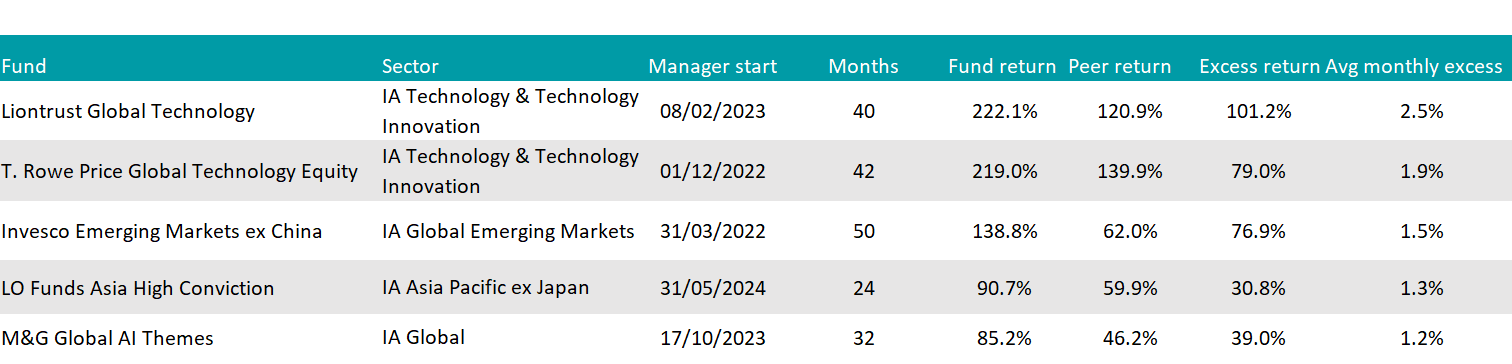Click the Fund column header
This screenshot has width=1512, height=364.
pos(24,67)
